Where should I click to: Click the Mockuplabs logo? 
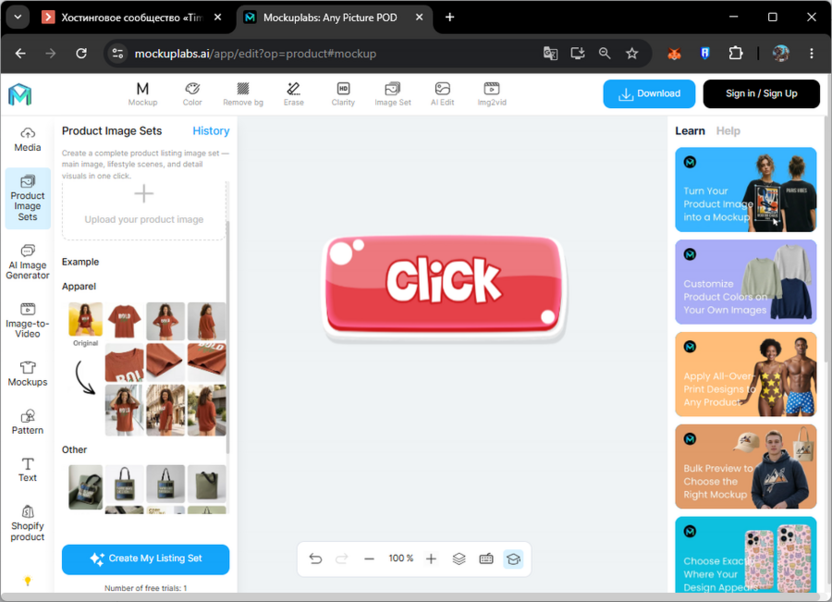pos(20,94)
